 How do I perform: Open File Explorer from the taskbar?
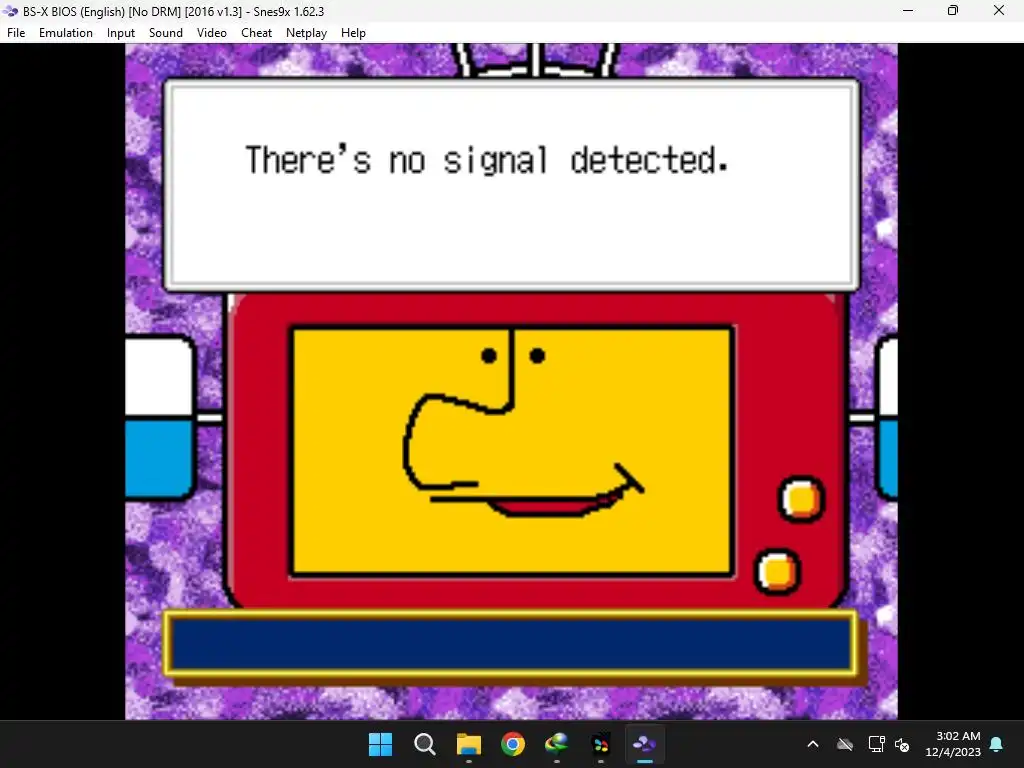(468, 744)
